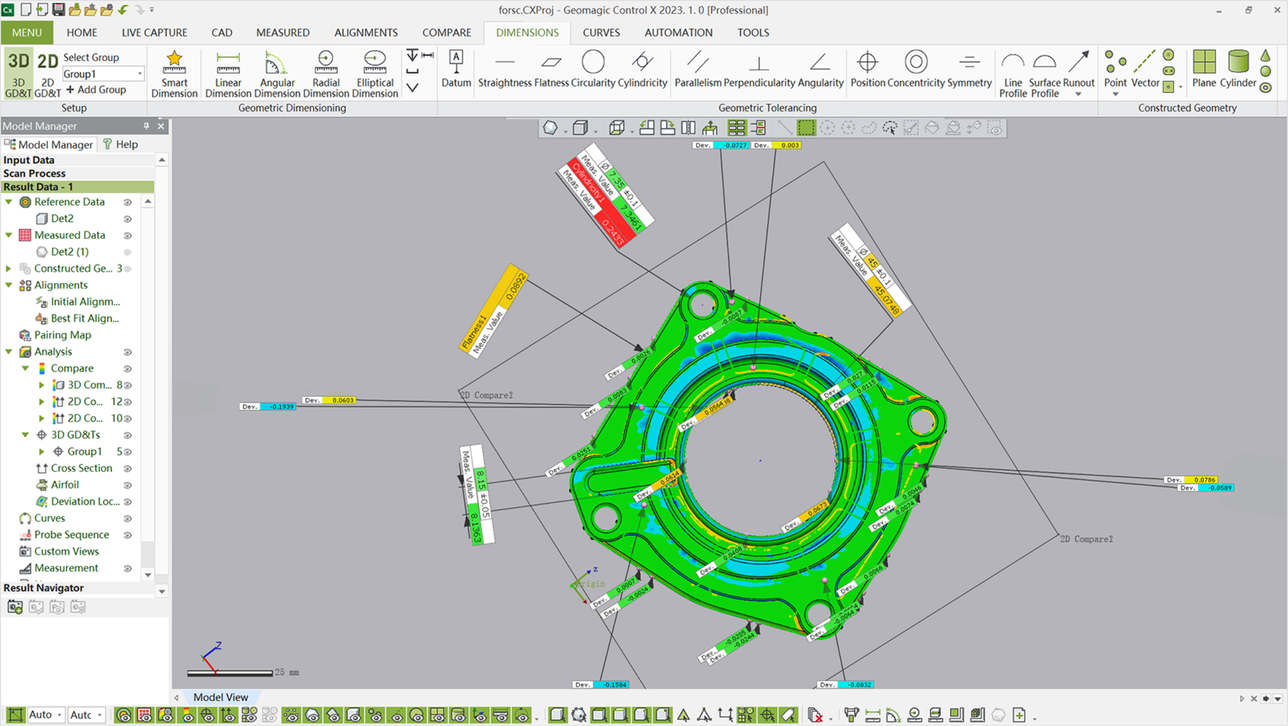
Task: Open the HOME ribbon tab
Action: pyautogui.click(x=82, y=32)
